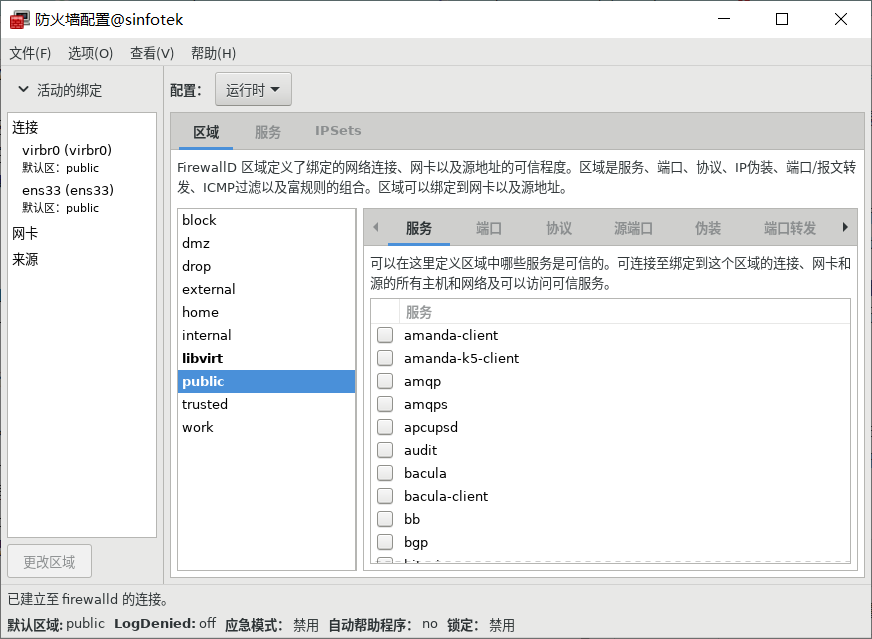872x639 pixels.
Task: Switch to the IPSets tab
Action: click(338, 131)
